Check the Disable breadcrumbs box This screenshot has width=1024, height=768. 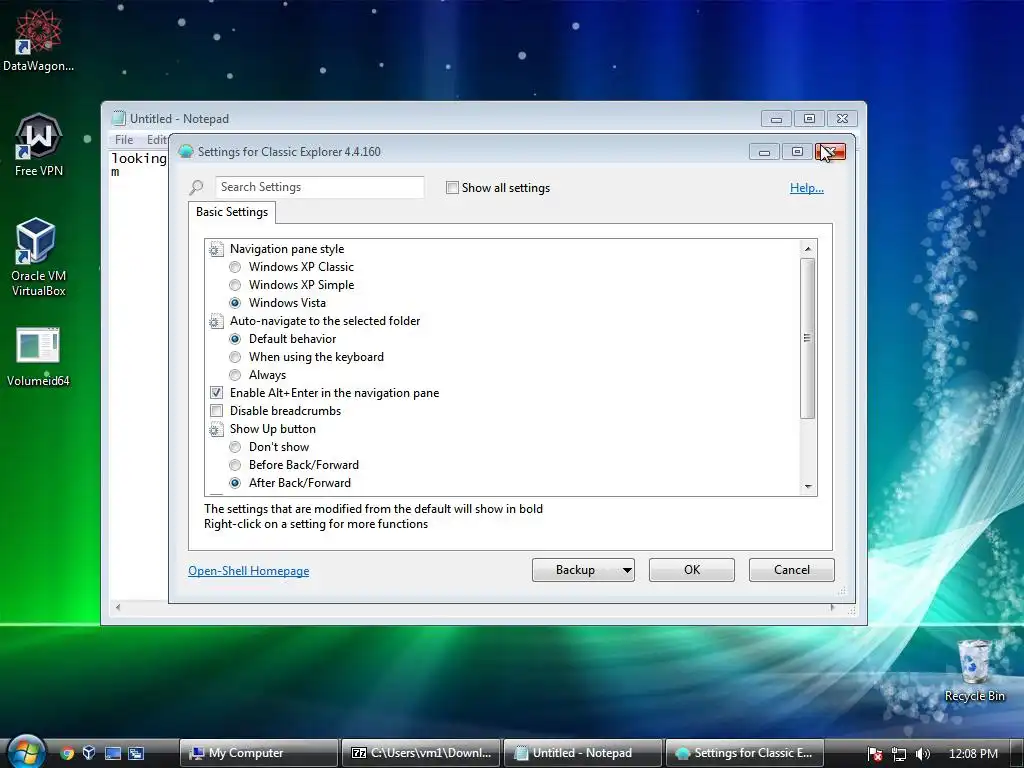(216, 411)
